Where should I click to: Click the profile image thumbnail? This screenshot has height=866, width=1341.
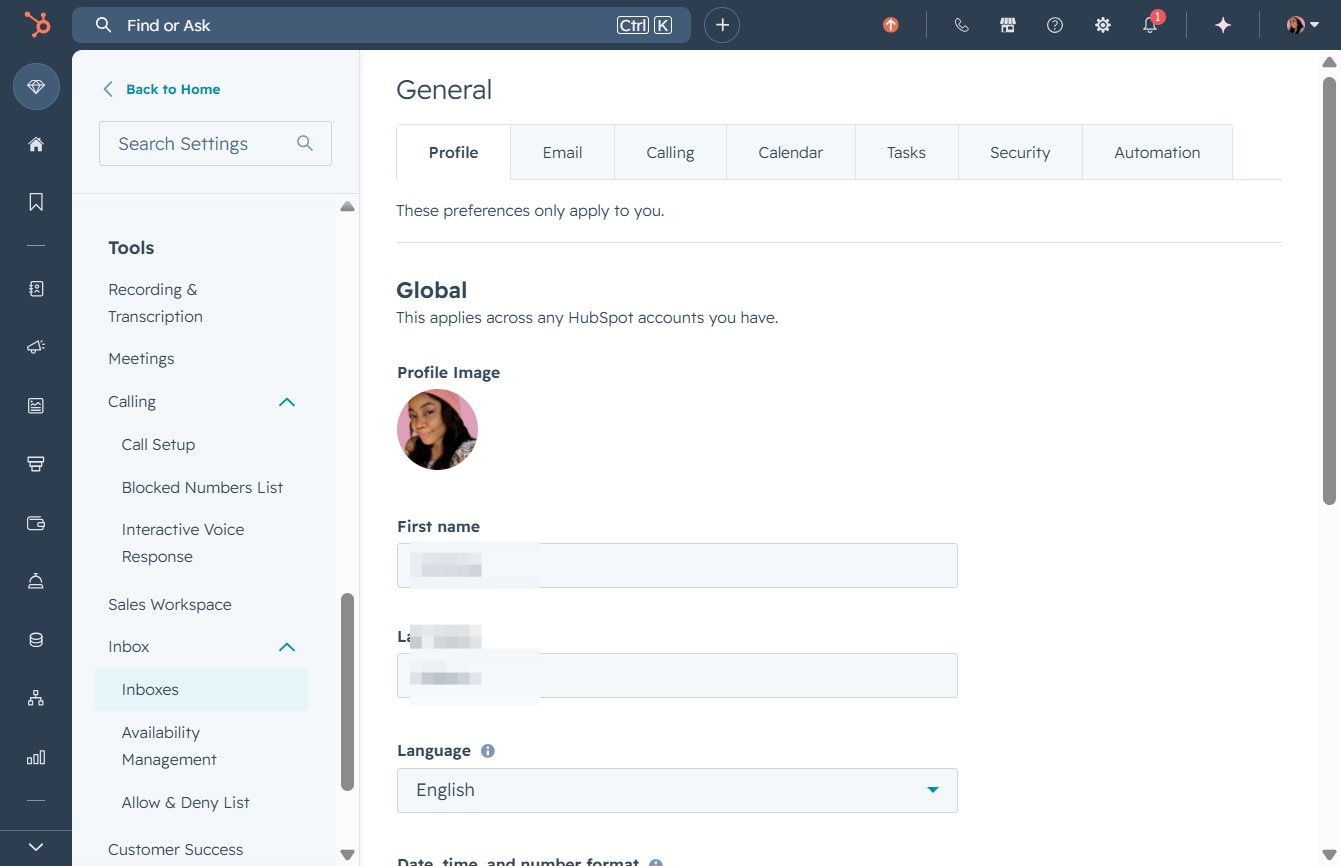click(437, 430)
